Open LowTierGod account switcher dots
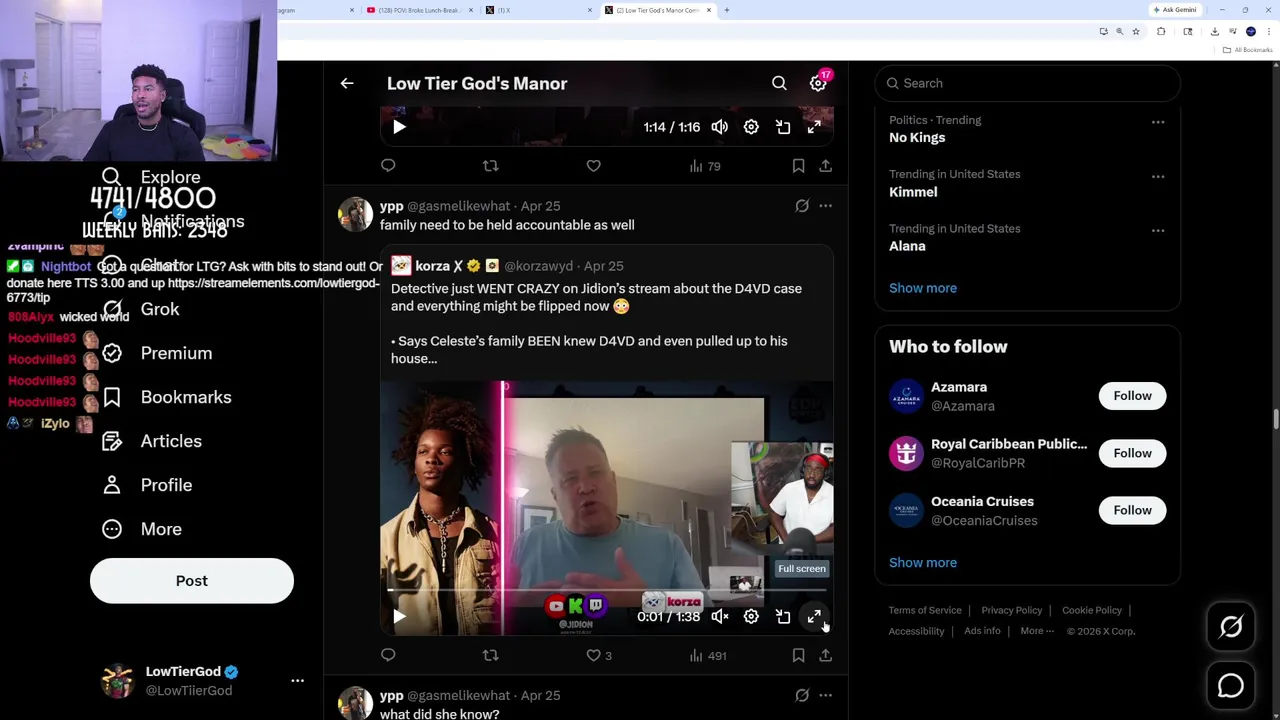This screenshot has height=720, width=1280. 297,681
